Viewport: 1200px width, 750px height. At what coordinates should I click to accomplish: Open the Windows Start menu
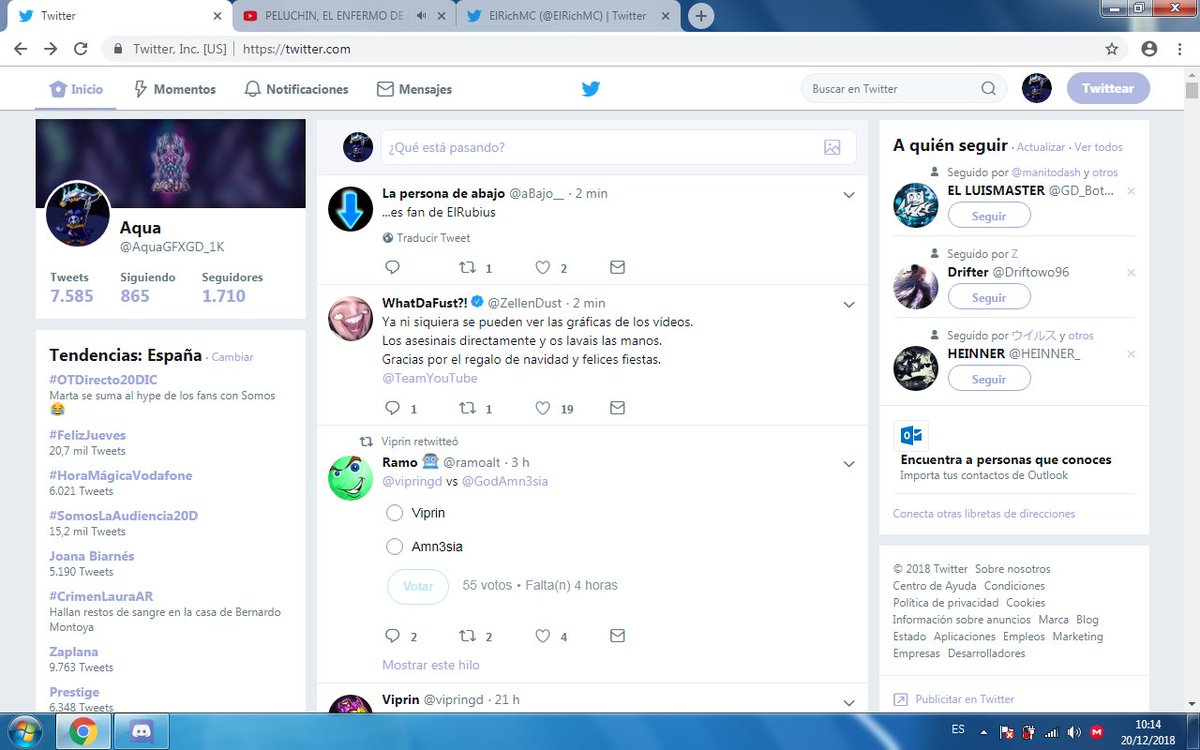click(x=24, y=731)
